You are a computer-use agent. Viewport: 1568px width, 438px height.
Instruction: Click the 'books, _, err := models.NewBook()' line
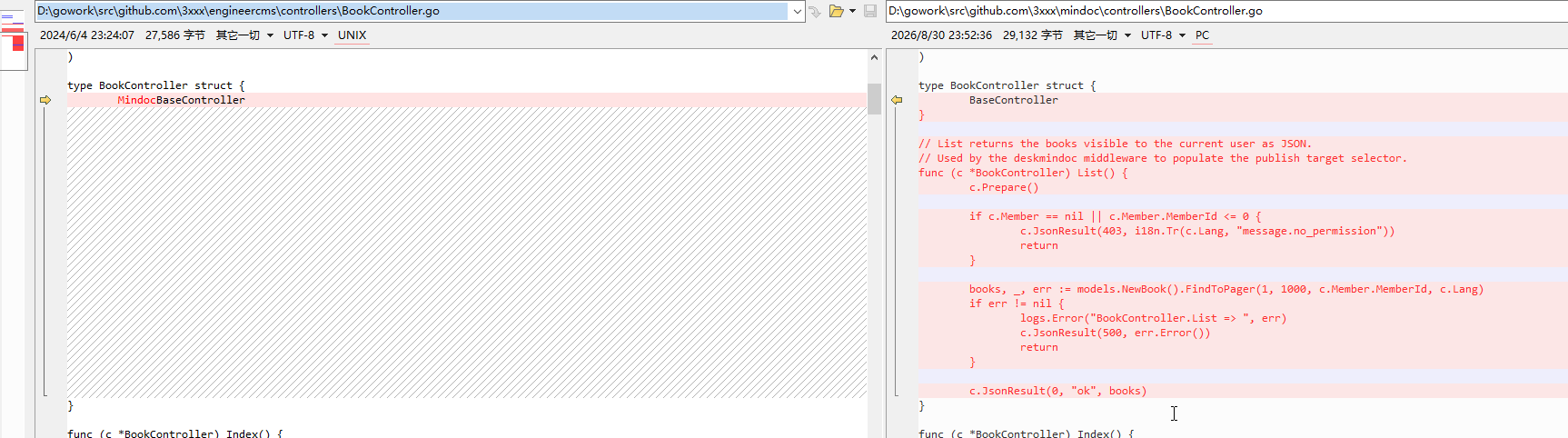click(x=1226, y=289)
